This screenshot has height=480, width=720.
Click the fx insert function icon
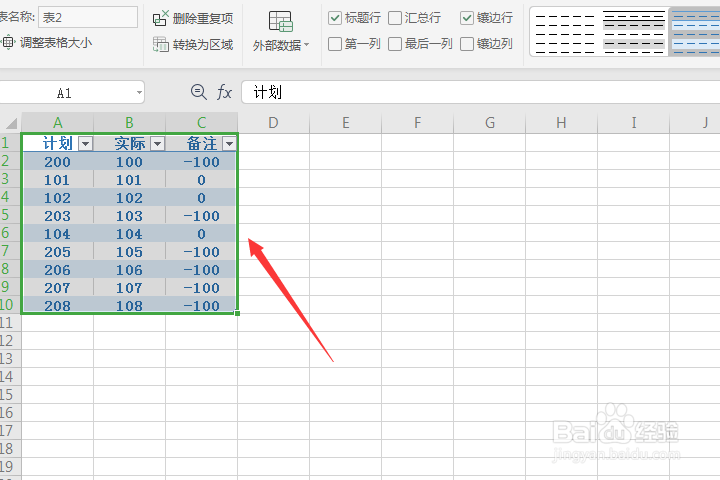(224, 92)
